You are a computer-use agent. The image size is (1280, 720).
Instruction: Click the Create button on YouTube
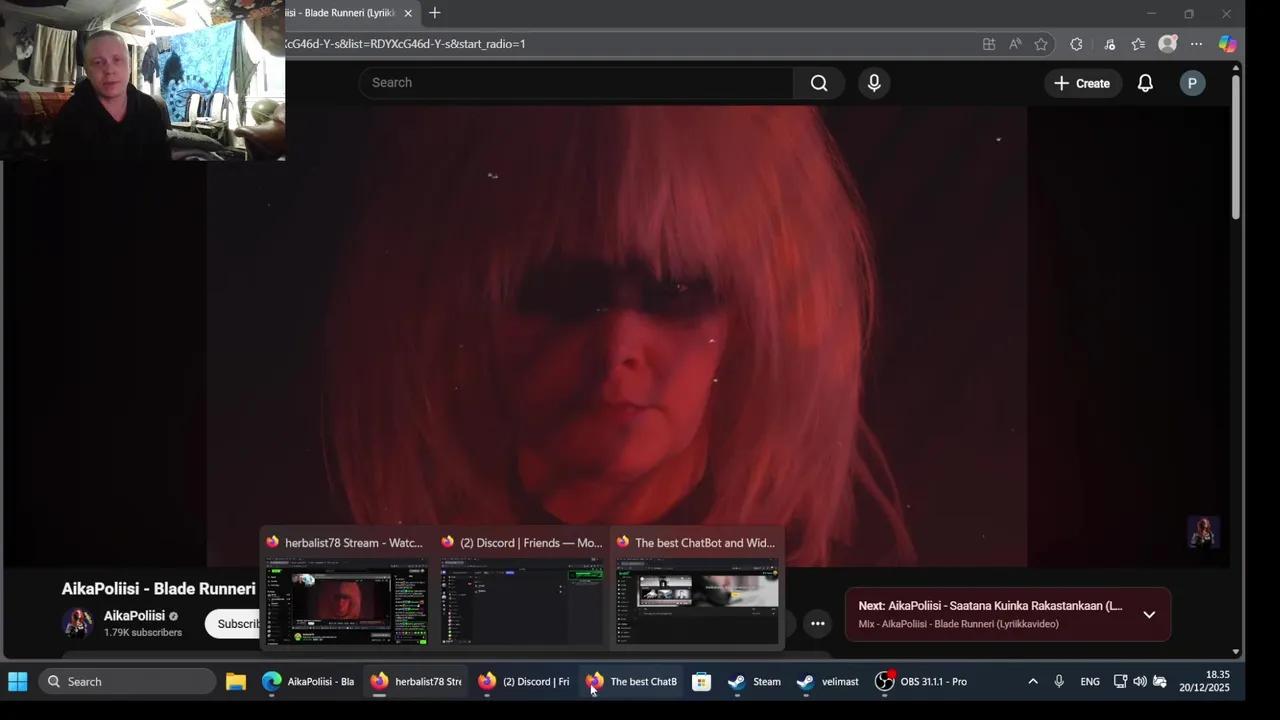click(x=1082, y=83)
